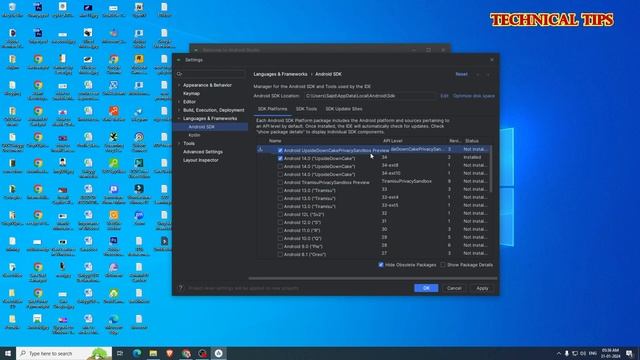Expand Appearance & Behavior settings section
Screen dimensions: 640x360
(x=179, y=85)
